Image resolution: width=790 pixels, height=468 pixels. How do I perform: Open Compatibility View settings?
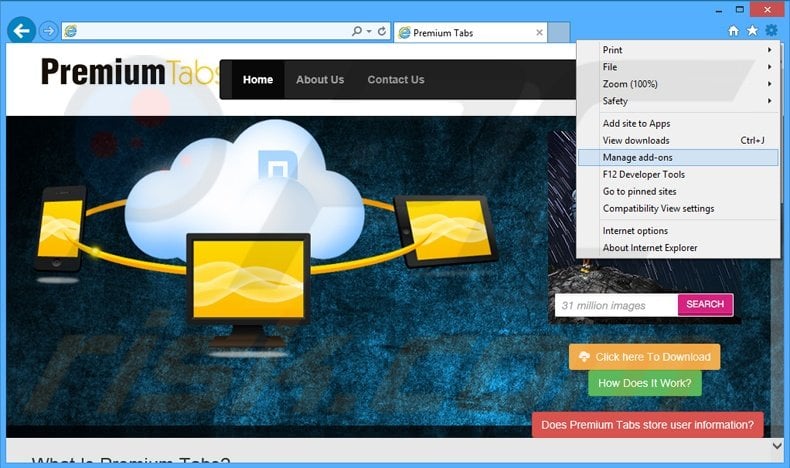pyautogui.click(x=678, y=209)
